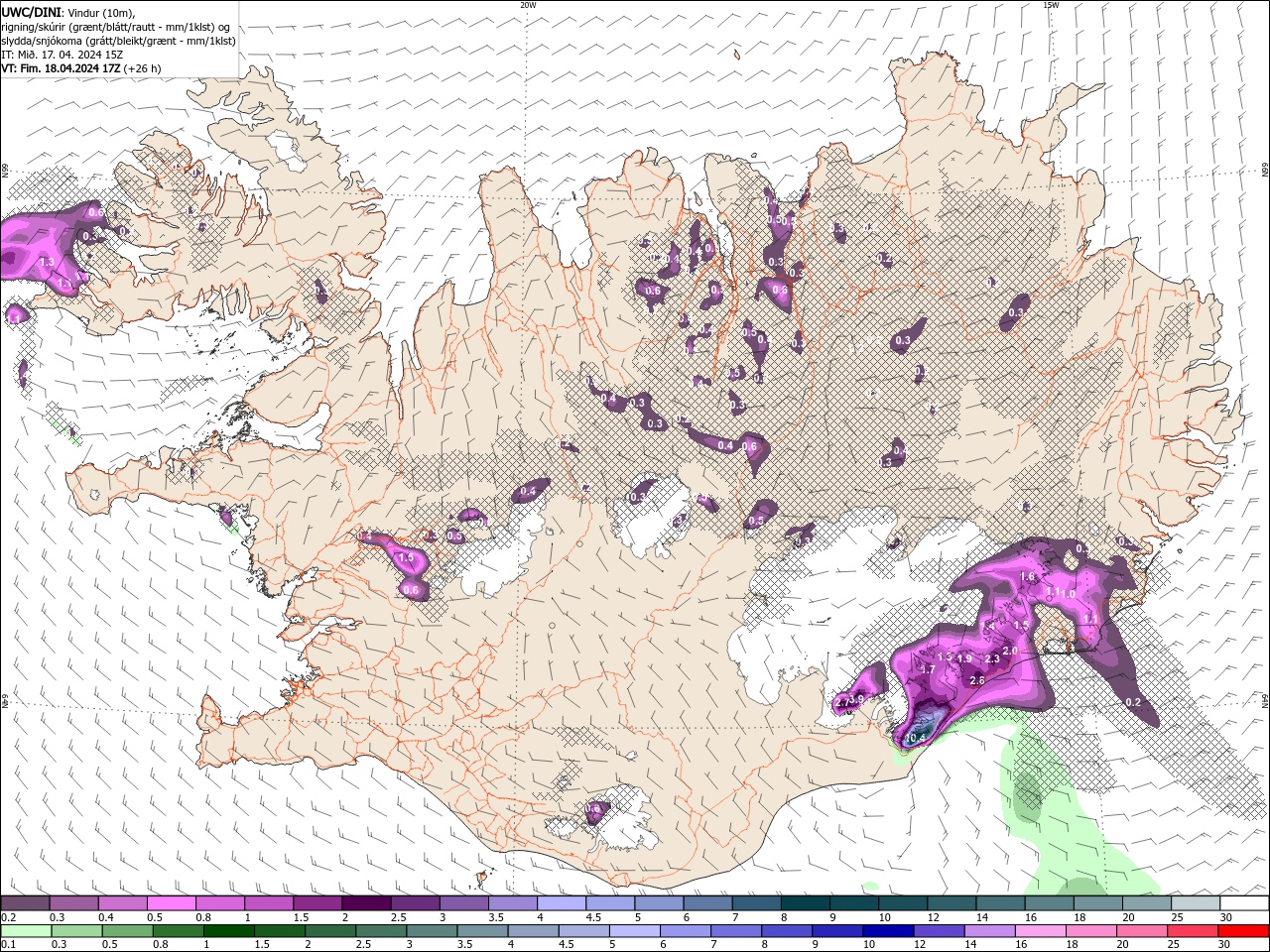1270x952 pixels.
Task: Click the 1.9 precipitation value label
Action: point(963,659)
